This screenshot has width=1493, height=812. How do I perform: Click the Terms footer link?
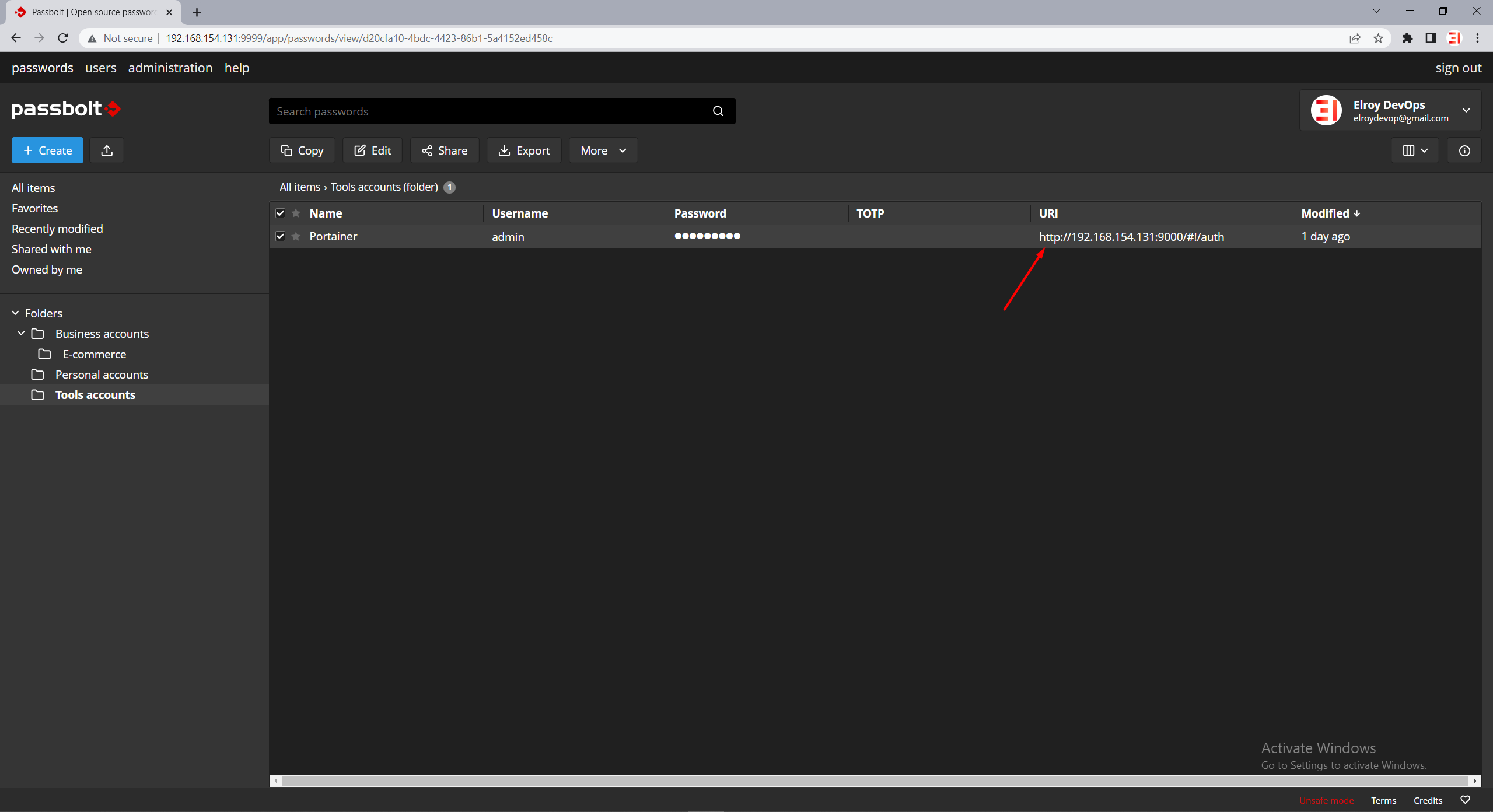1383,800
